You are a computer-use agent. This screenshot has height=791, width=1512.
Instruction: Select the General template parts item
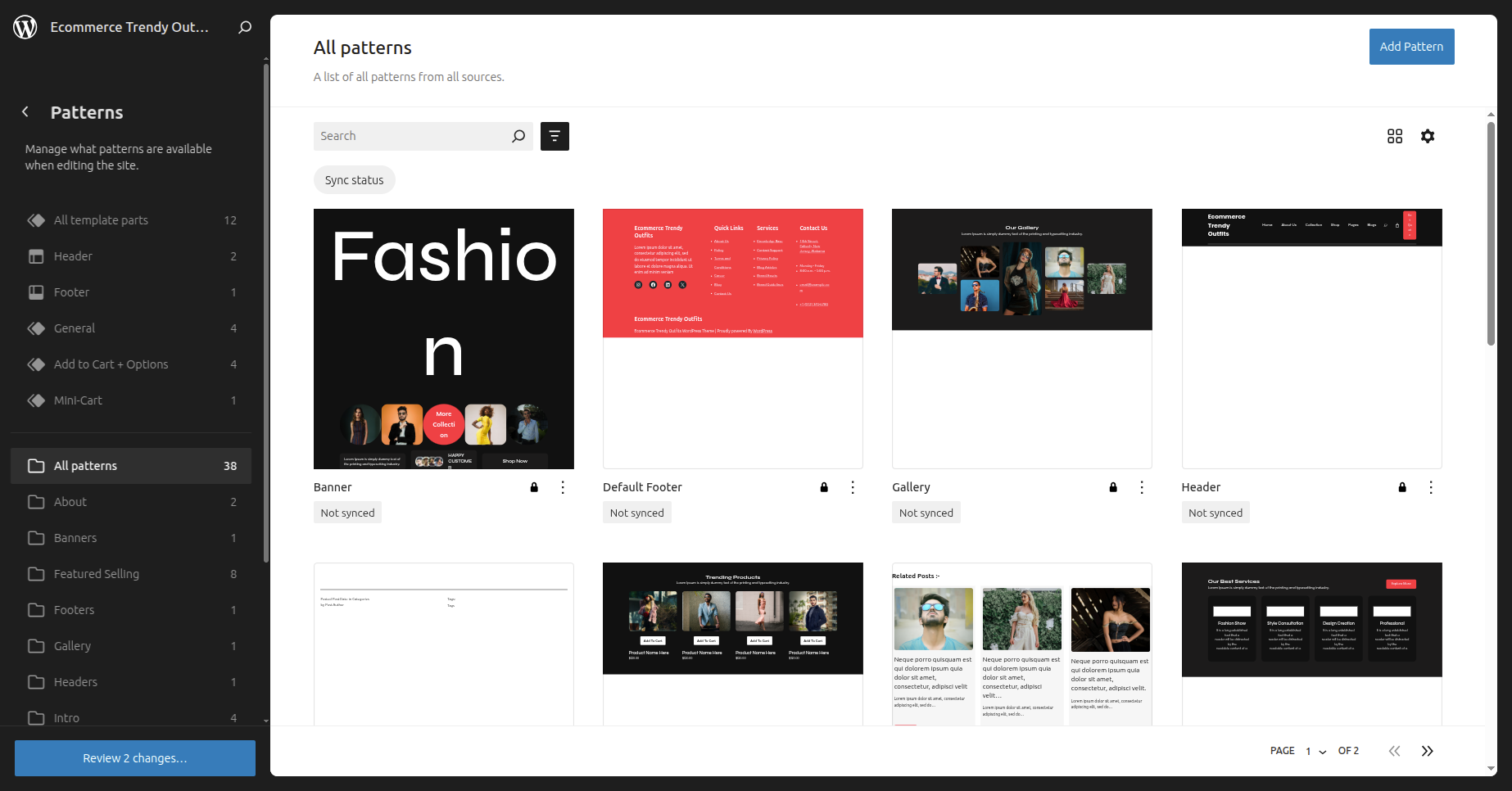click(131, 328)
